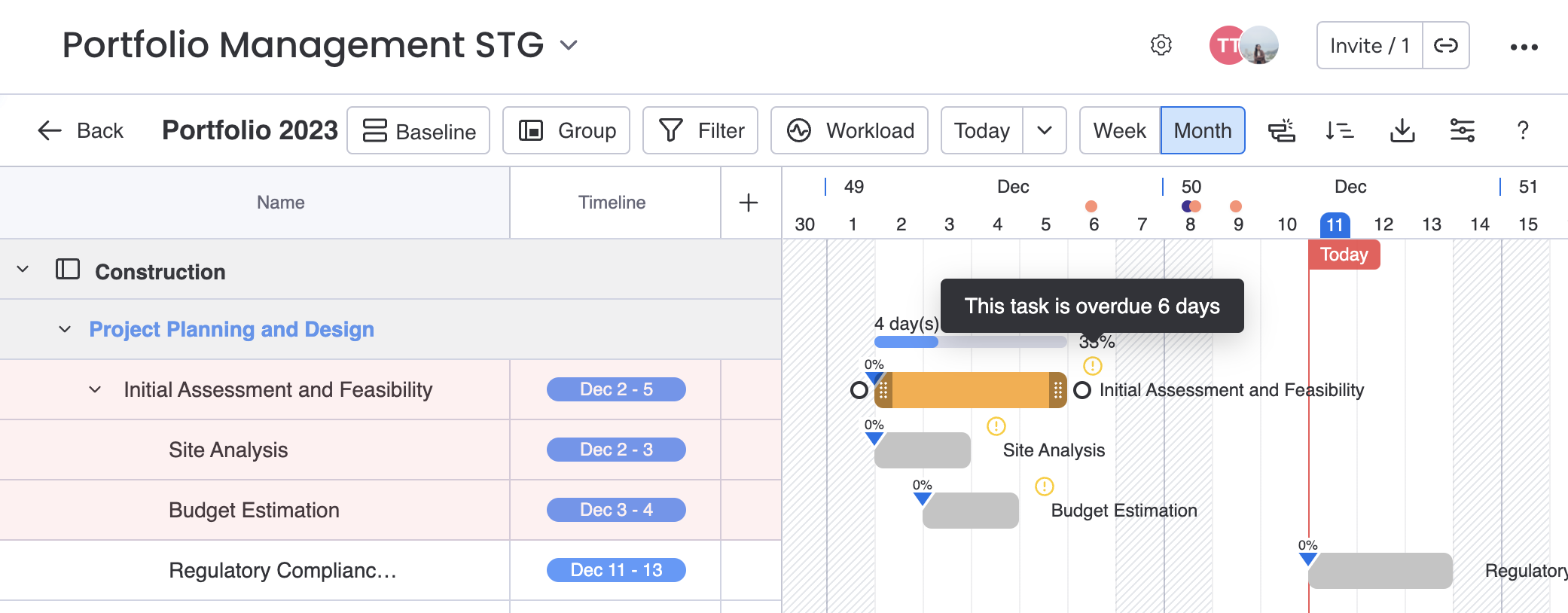Switch to Week view
The height and width of the screenshot is (613, 1568).
(x=1119, y=130)
